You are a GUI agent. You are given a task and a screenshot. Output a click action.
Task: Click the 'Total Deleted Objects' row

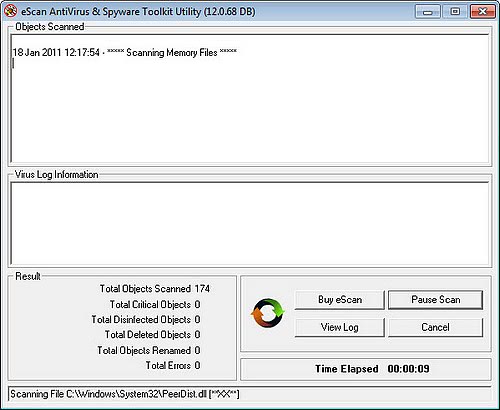[x=153, y=334]
